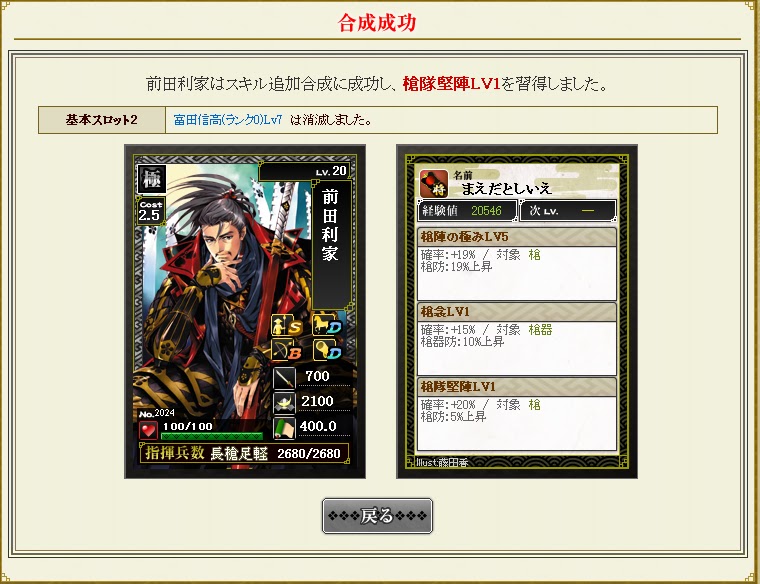This screenshot has width=760, height=584.
Task: Select the 槍陣の極みLV5 skill header
Action: [x=517, y=237]
